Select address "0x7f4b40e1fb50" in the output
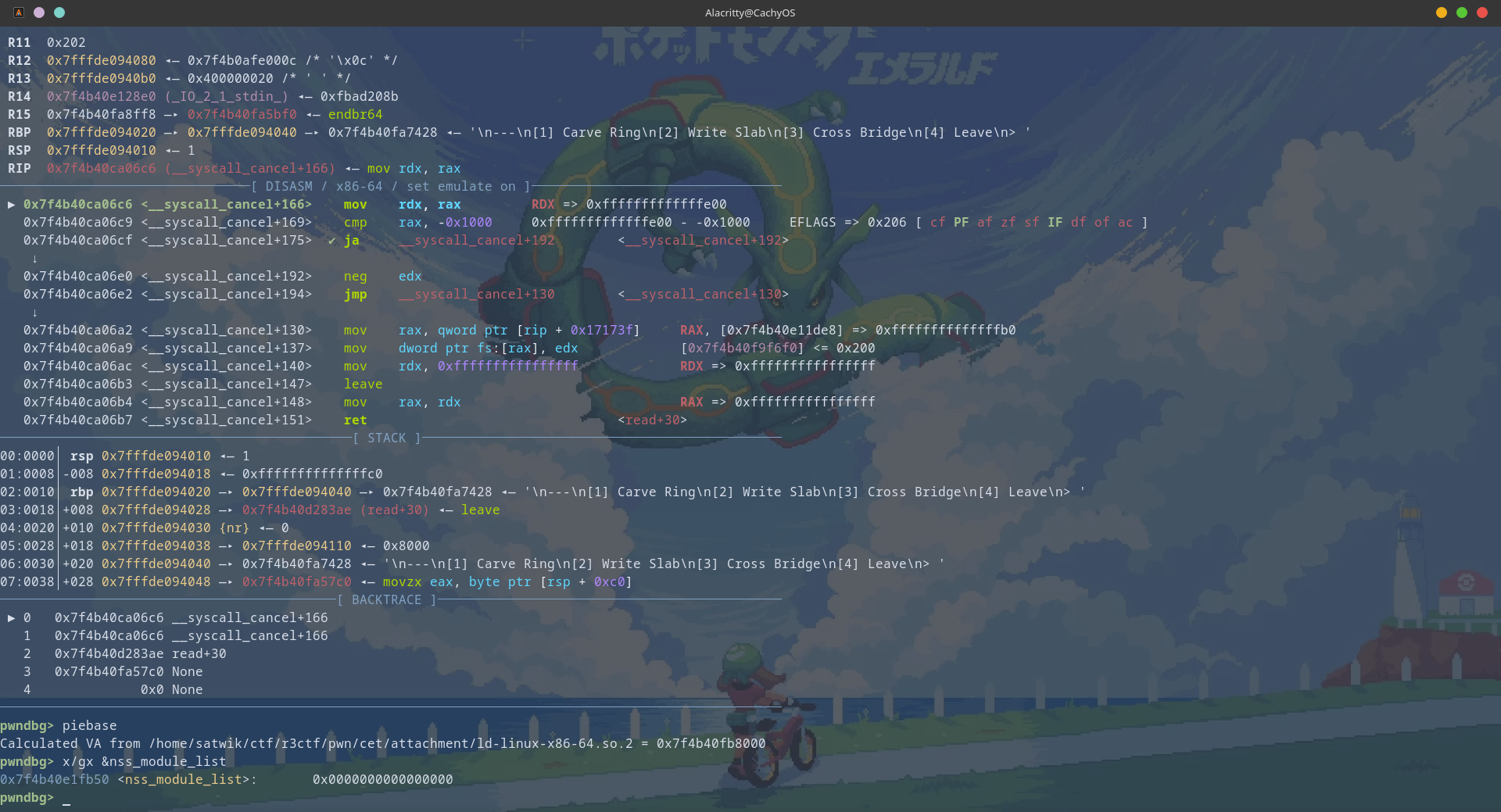Viewport: 1501px width, 812px height. pyautogui.click(x=55, y=779)
